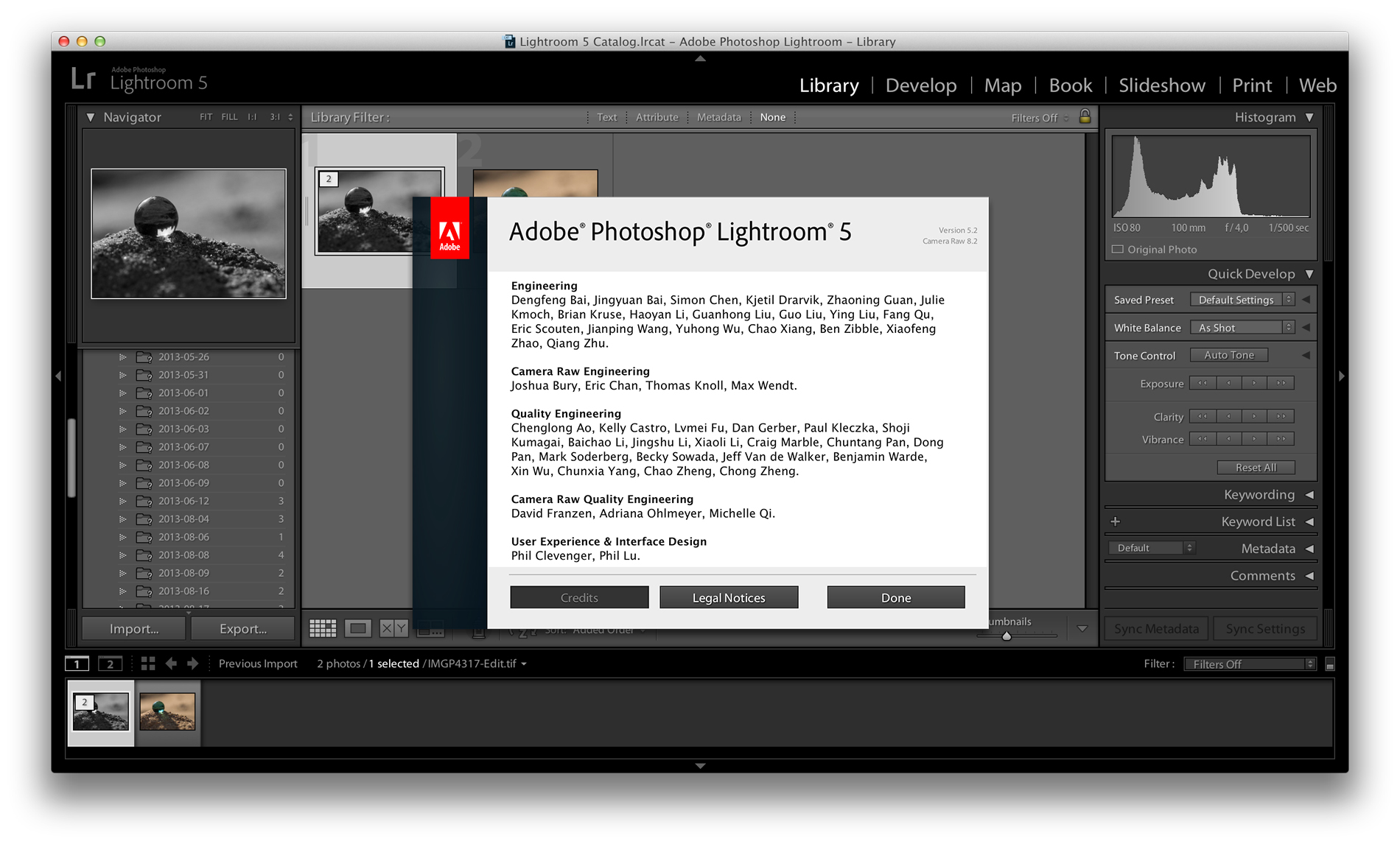
Task: Go back with filmstrip left arrow
Action: click(171, 664)
